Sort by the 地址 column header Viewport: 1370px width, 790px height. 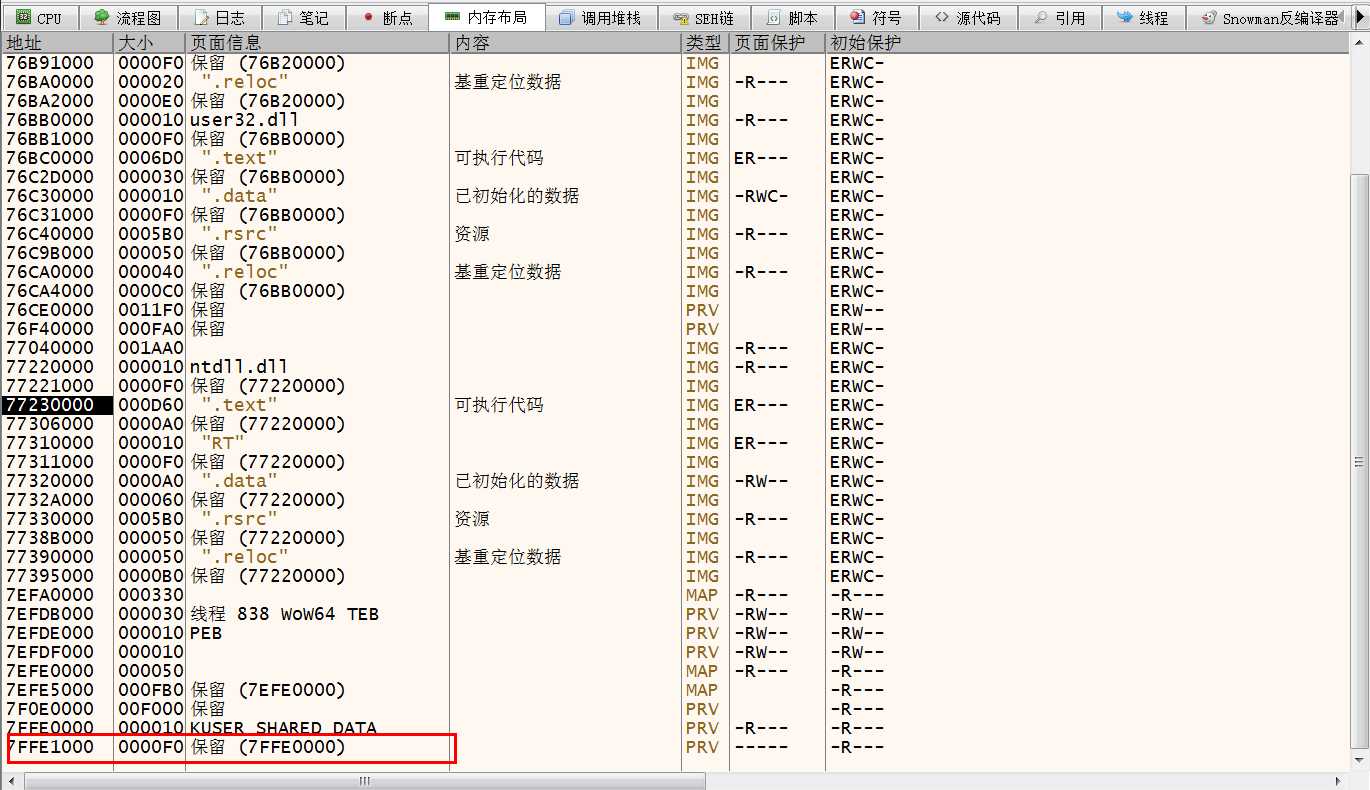57,43
